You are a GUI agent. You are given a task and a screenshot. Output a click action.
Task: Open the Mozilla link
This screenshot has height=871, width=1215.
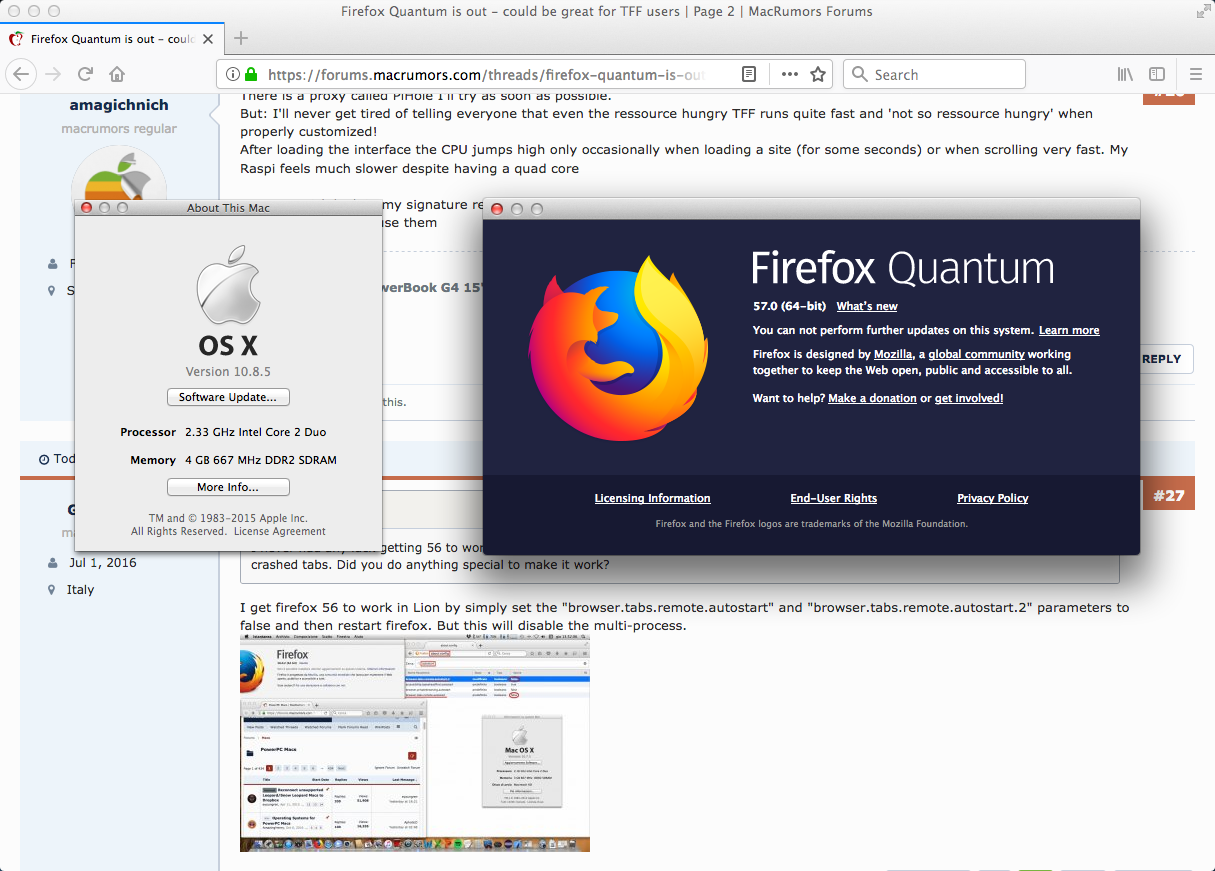tap(893, 354)
